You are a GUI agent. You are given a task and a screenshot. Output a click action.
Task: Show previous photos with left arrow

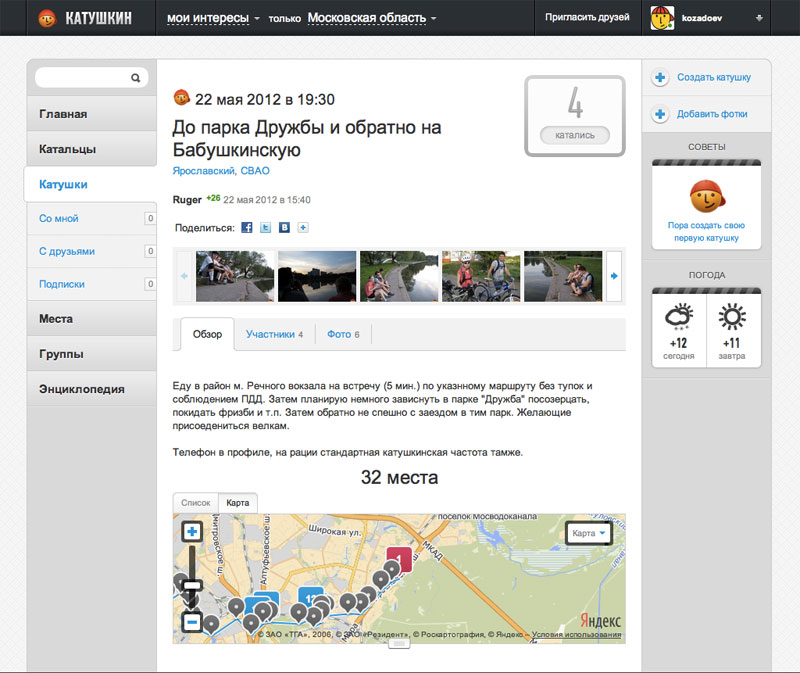[184, 276]
